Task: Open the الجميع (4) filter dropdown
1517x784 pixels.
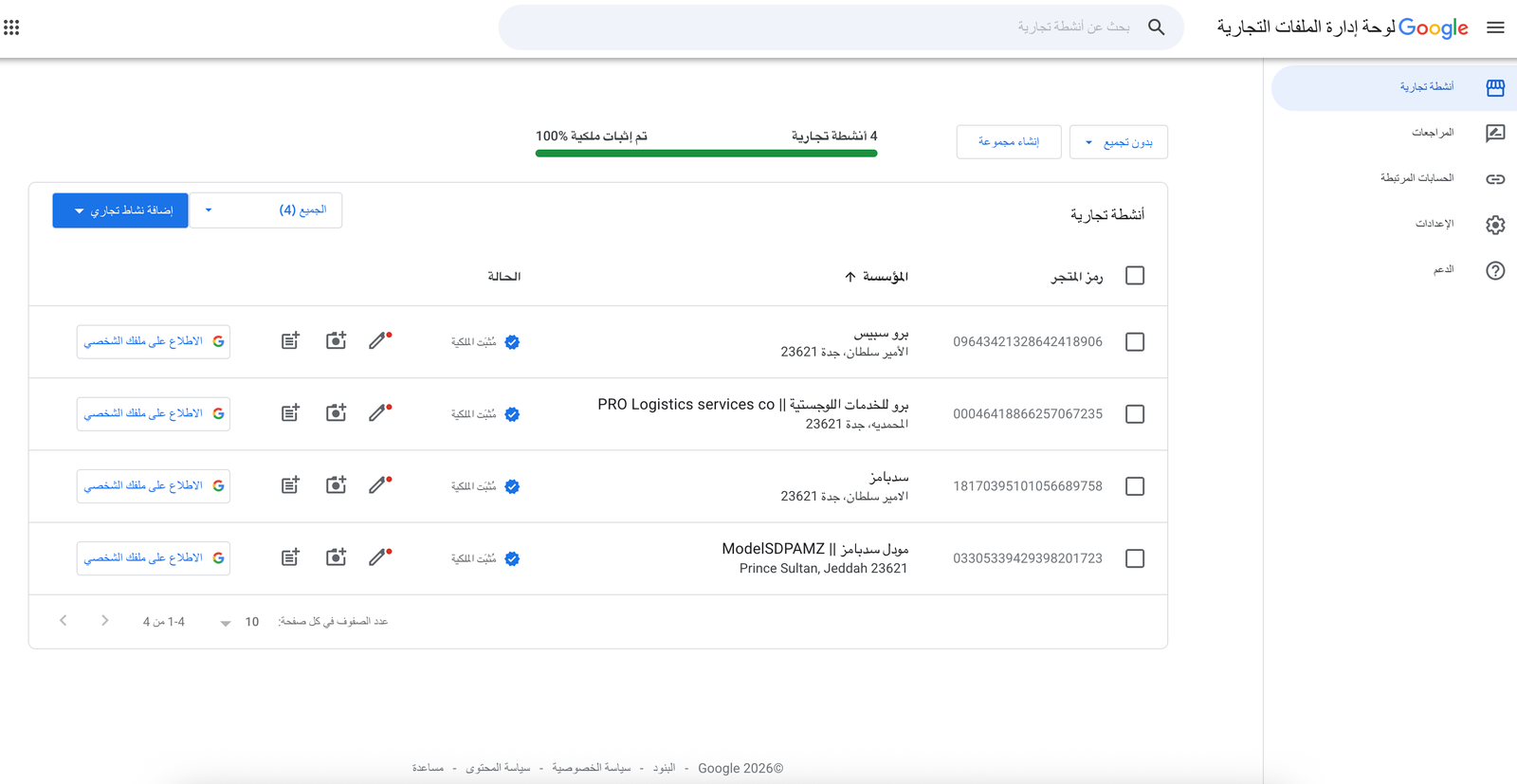Action: (x=265, y=210)
